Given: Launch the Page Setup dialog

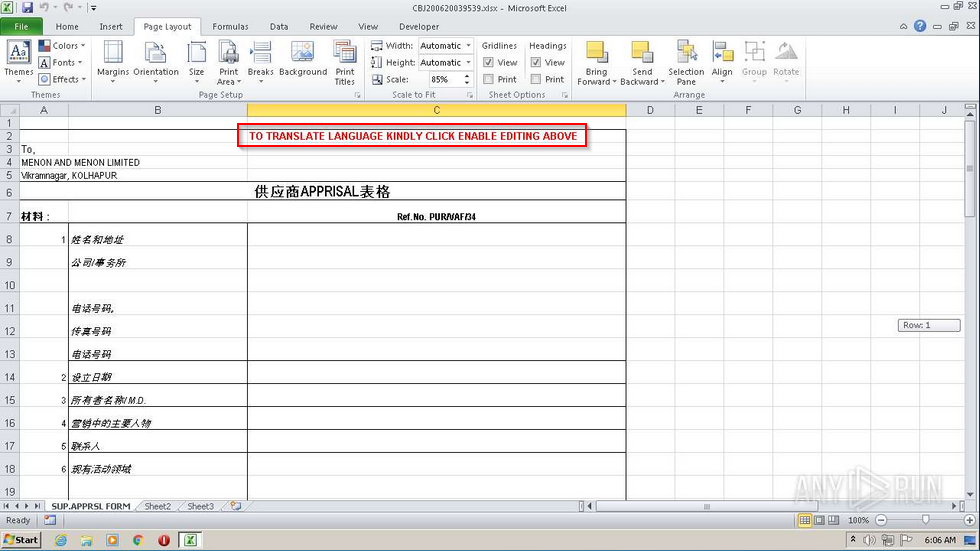Looking at the screenshot, I should click(x=358, y=96).
